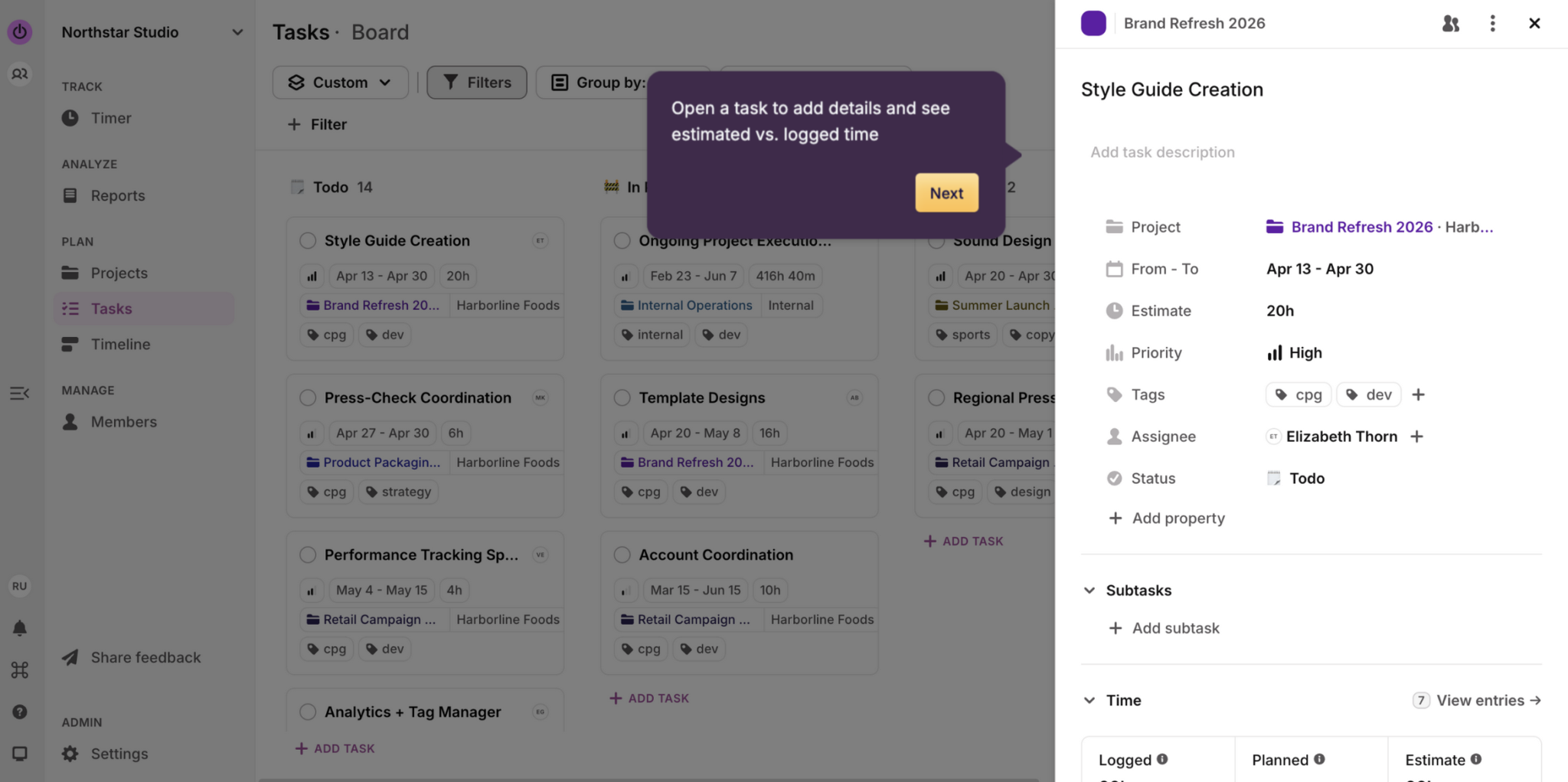1568x782 pixels.
Task: Change the Todo status value
Action: tap(1295, 478)
